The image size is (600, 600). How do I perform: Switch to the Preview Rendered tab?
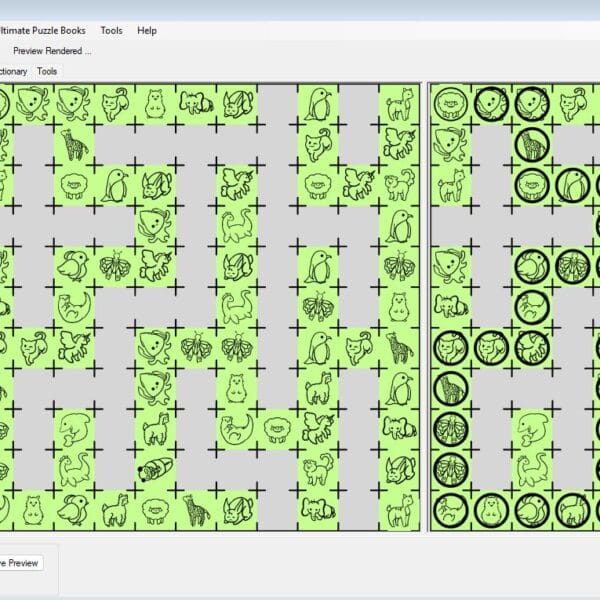(51, 51)
